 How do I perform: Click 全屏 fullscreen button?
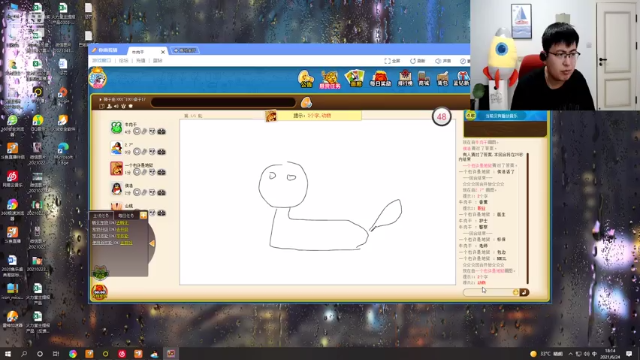point(392,61)
